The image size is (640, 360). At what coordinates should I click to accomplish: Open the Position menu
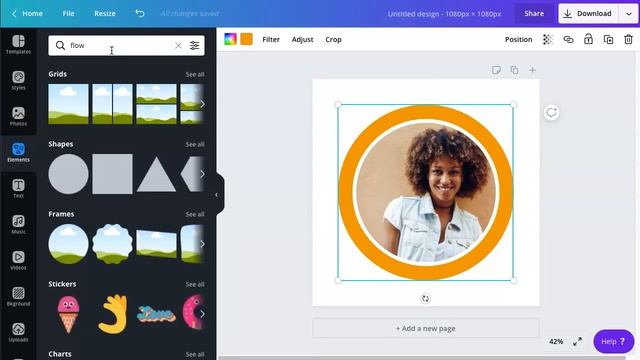[x=518, y=40]
